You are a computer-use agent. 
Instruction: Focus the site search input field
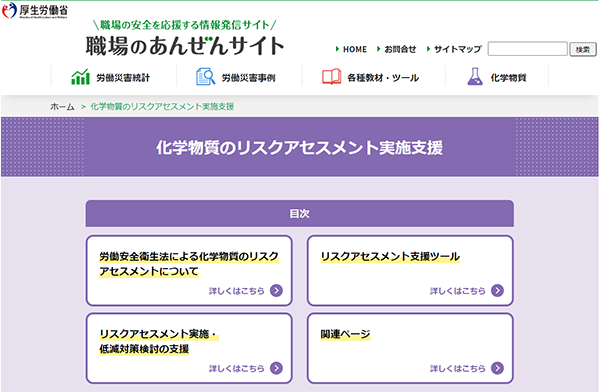(527, 49)
